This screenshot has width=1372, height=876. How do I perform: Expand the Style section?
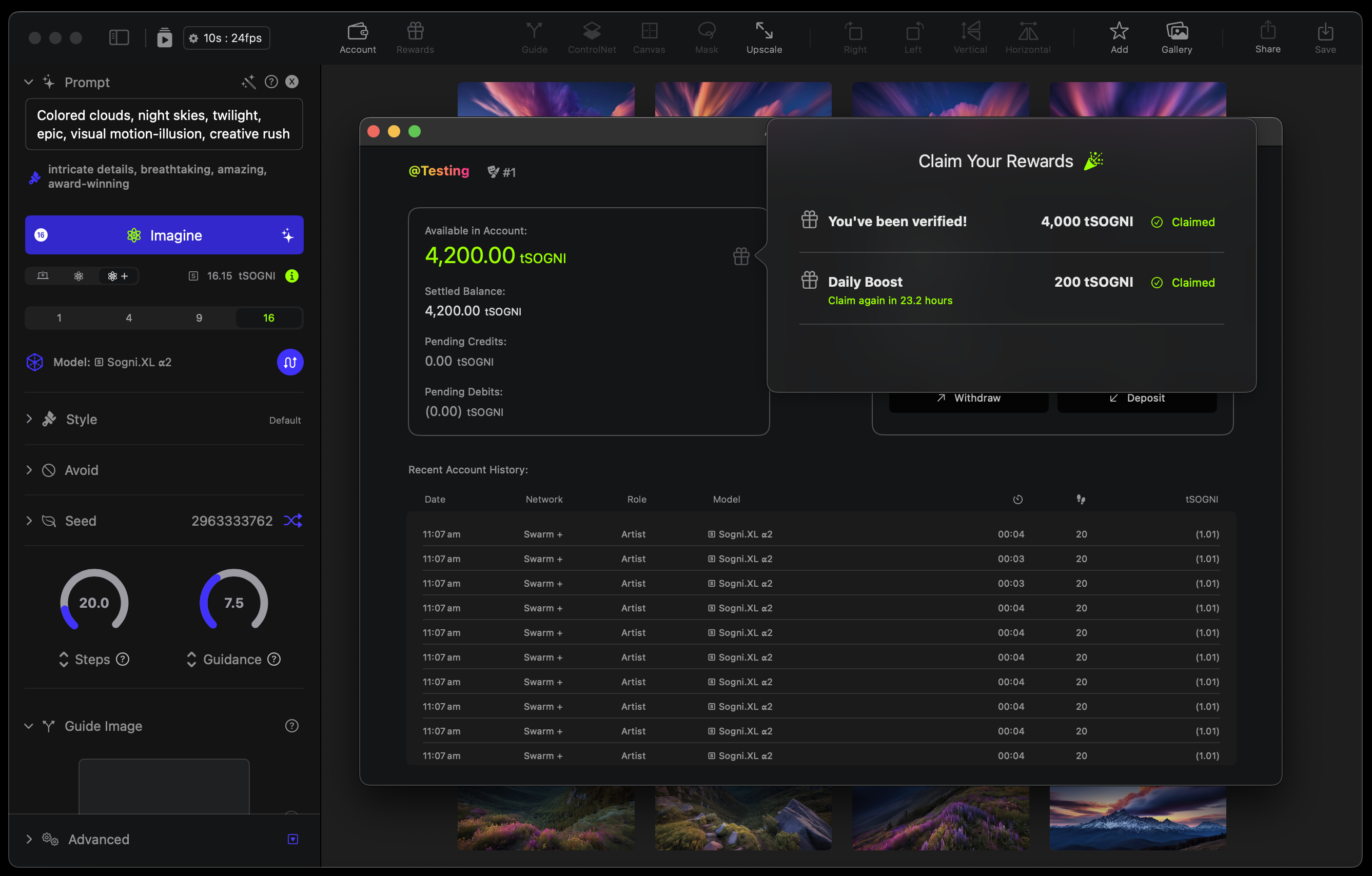pyautogui.click(x=29, y=419)
